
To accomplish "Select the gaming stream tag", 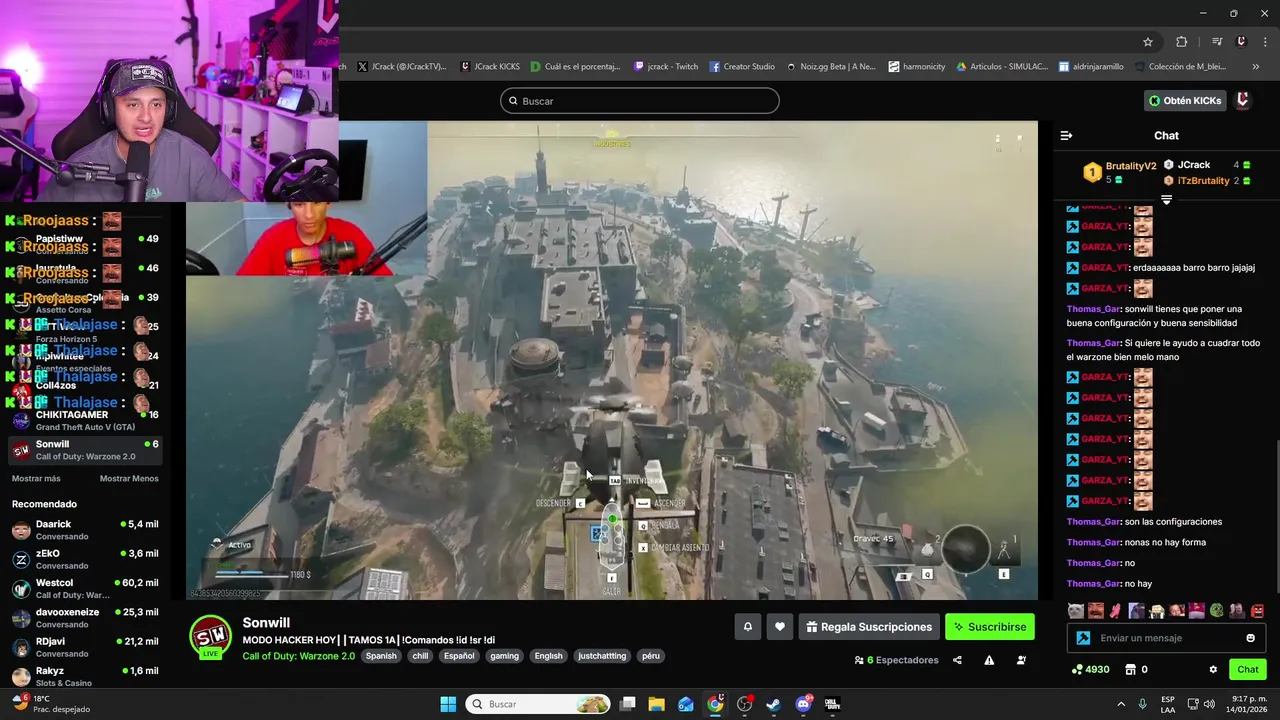I will pyautogui.click(x=504, y=656).
